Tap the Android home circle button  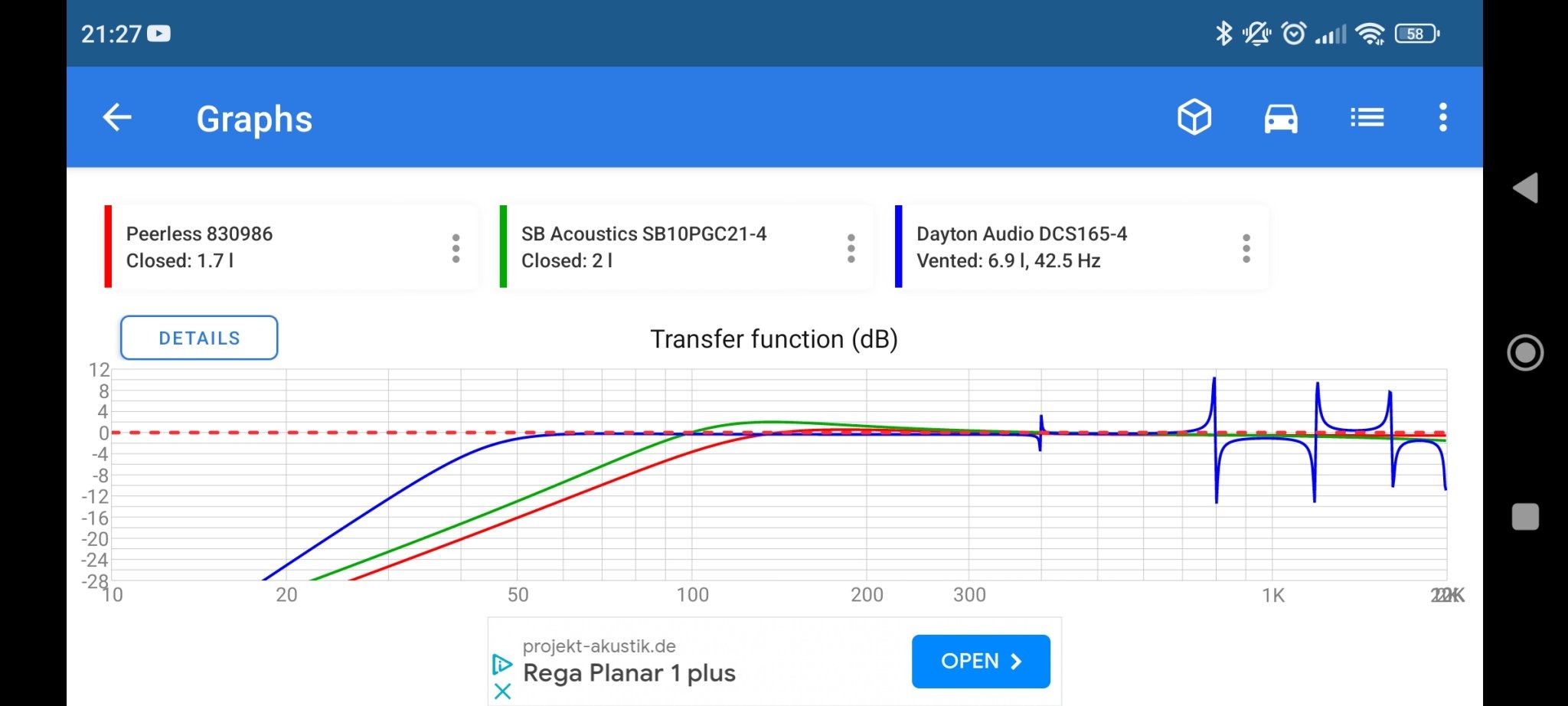1525,352
